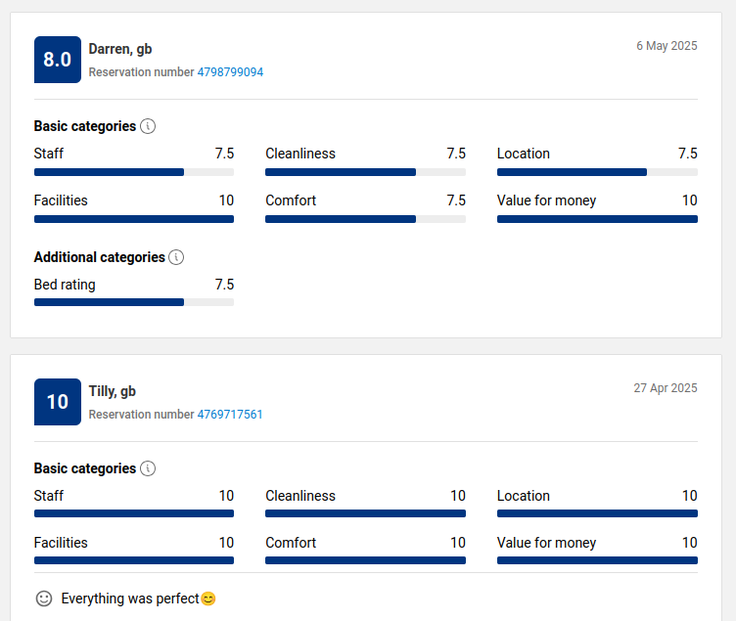This screenshot has height=621, width=736.
Task: Click Darren's Staff rating bar
Action: coord(134,172)
